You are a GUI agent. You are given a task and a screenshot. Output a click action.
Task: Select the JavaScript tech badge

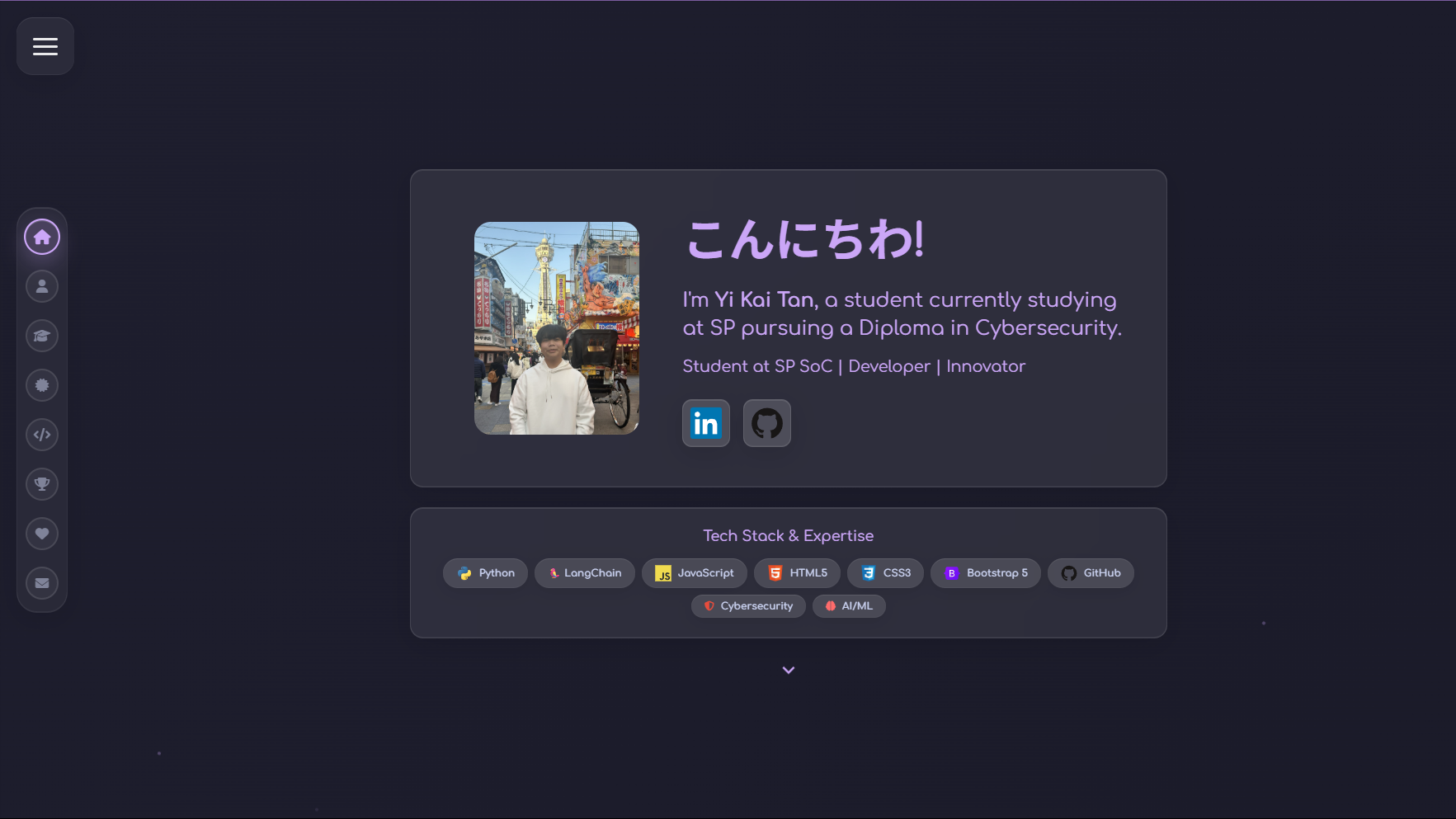pyautogui.click(x=694, y=573)
